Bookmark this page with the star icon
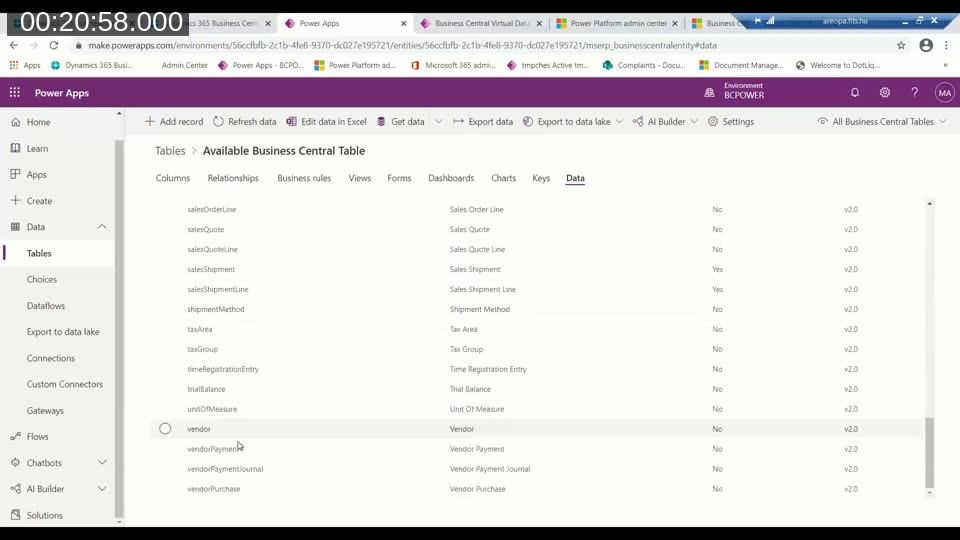The image size is (960, 540). (901, 45)
